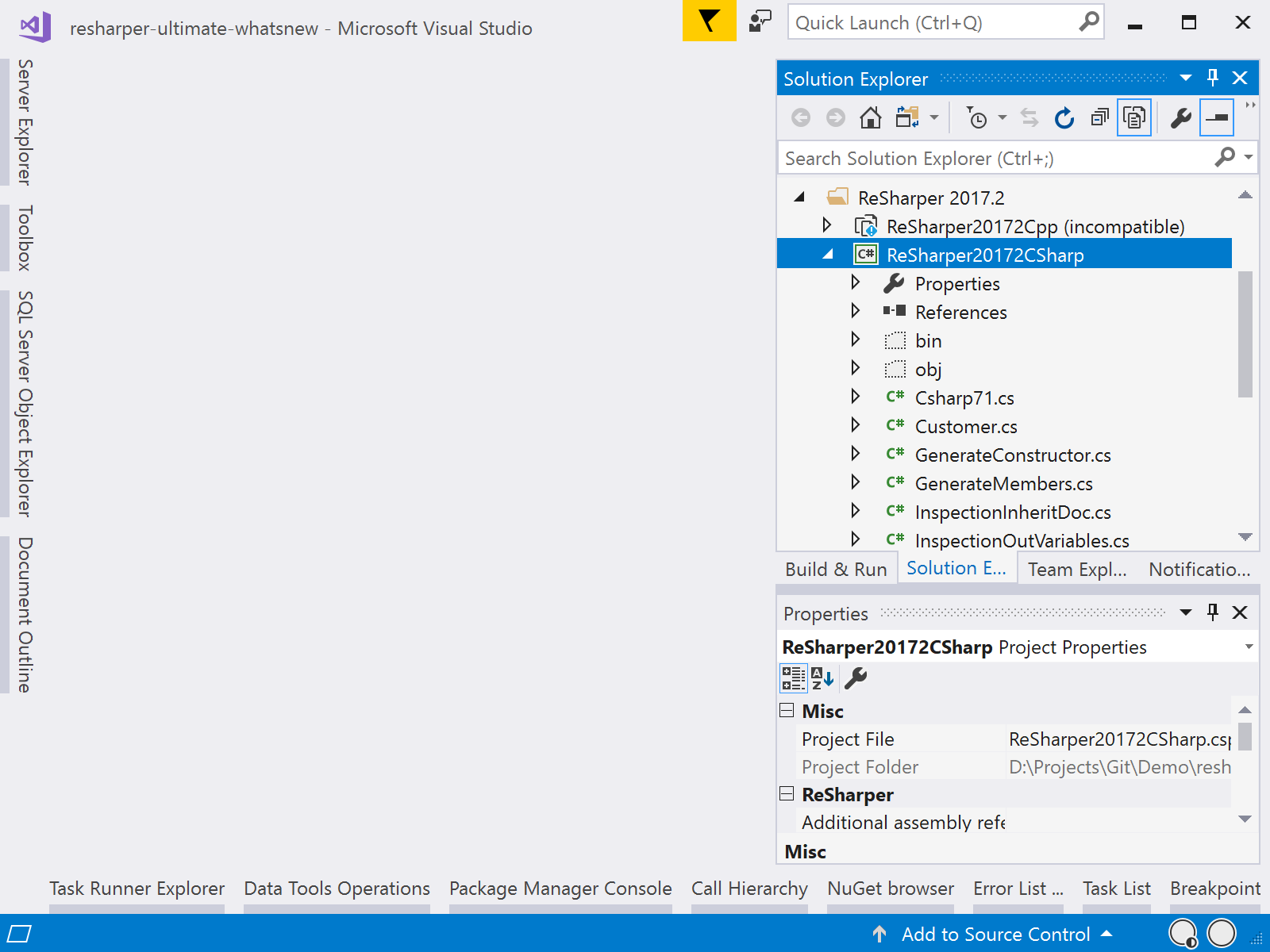Select InspectionInheritDoc.cs file
The image size is (1270, 952).
1013,512
